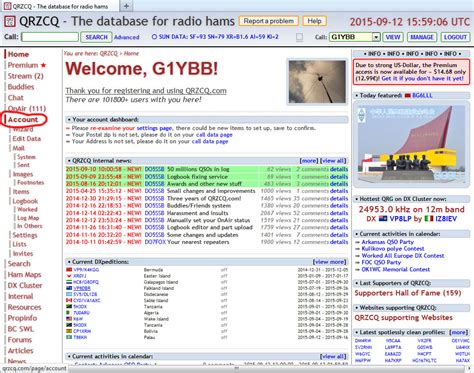
Task: Click the re-examine link in dashboard
Action: tap(112, 128)
